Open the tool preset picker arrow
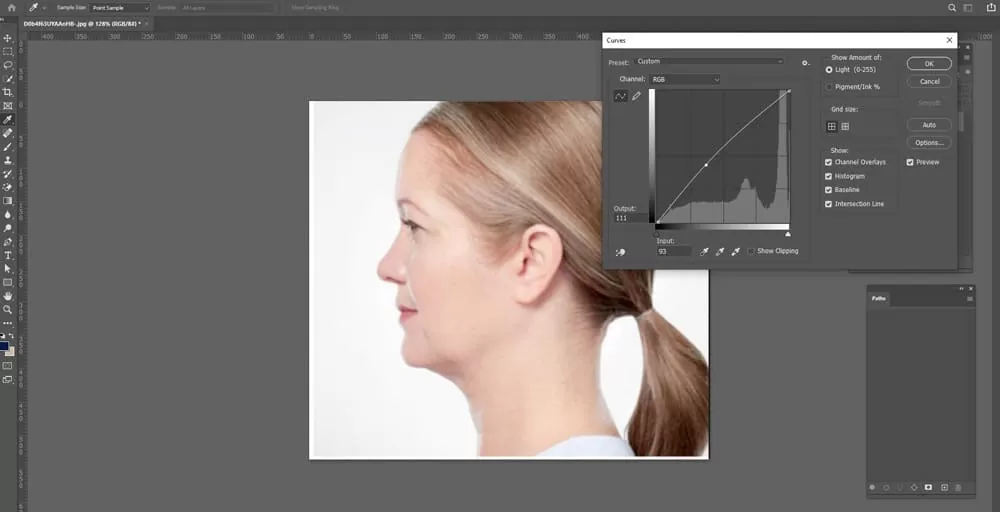1000x512 pixels. [43, 8]
